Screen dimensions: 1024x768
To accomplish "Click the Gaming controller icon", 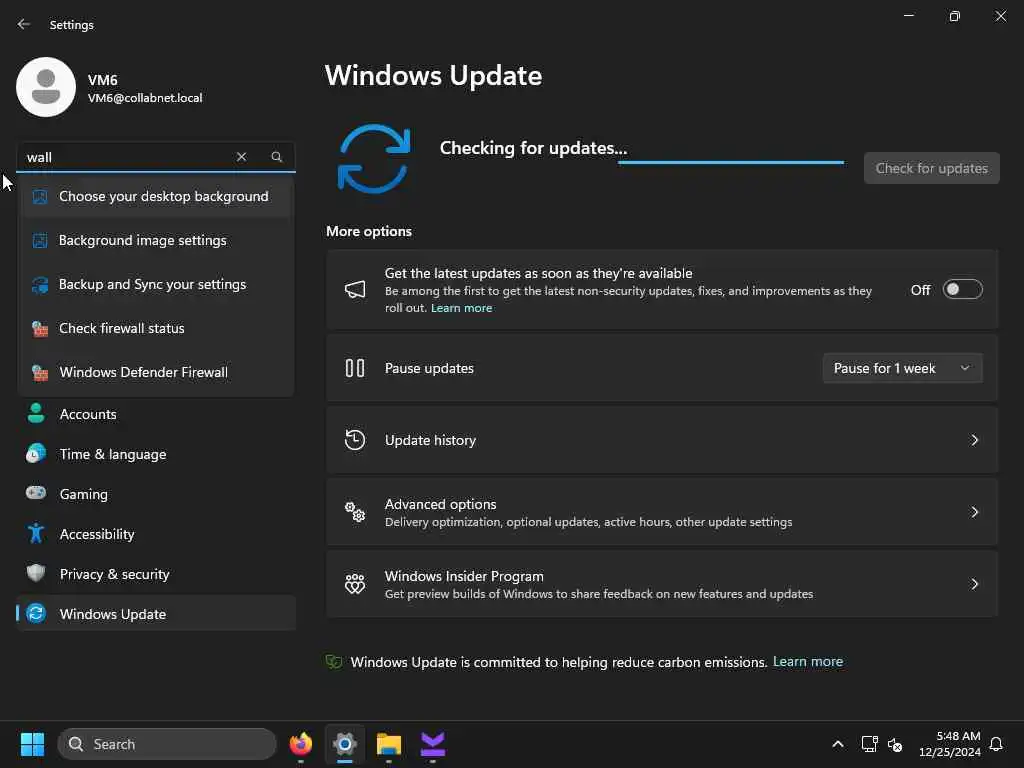I will [36, 493].
